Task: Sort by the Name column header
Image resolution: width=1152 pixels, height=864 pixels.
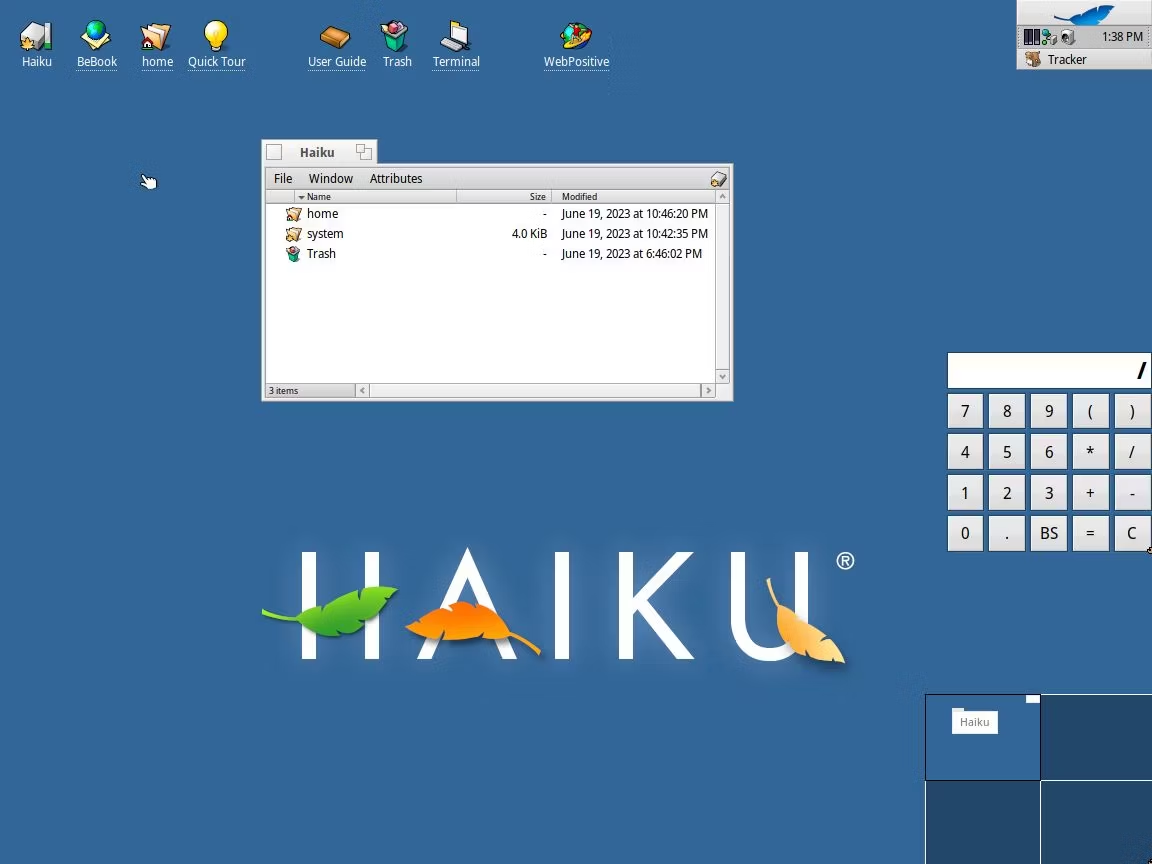Action: (375, 197)
